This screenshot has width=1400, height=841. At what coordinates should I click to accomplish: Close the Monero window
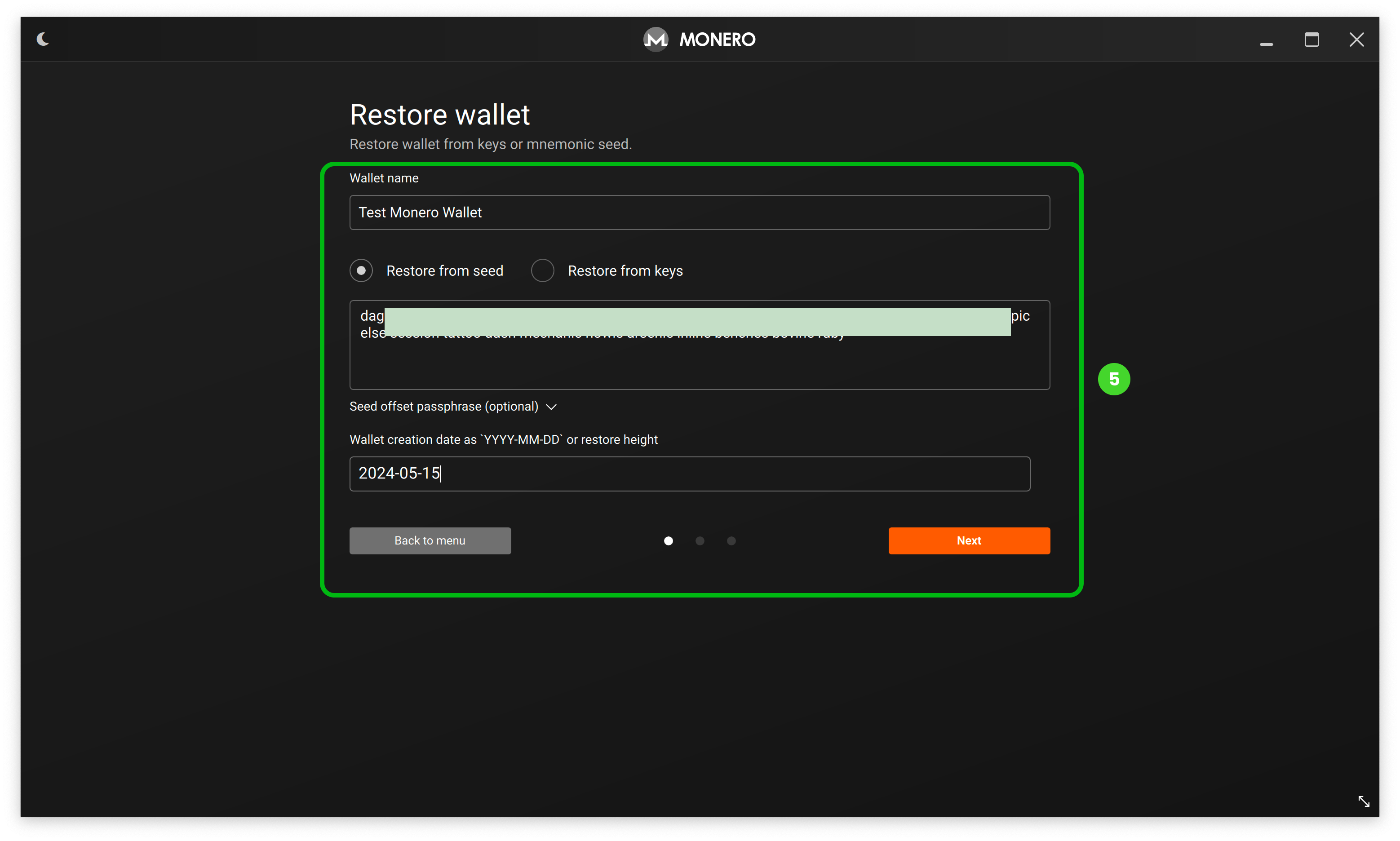click(1356, 39)
